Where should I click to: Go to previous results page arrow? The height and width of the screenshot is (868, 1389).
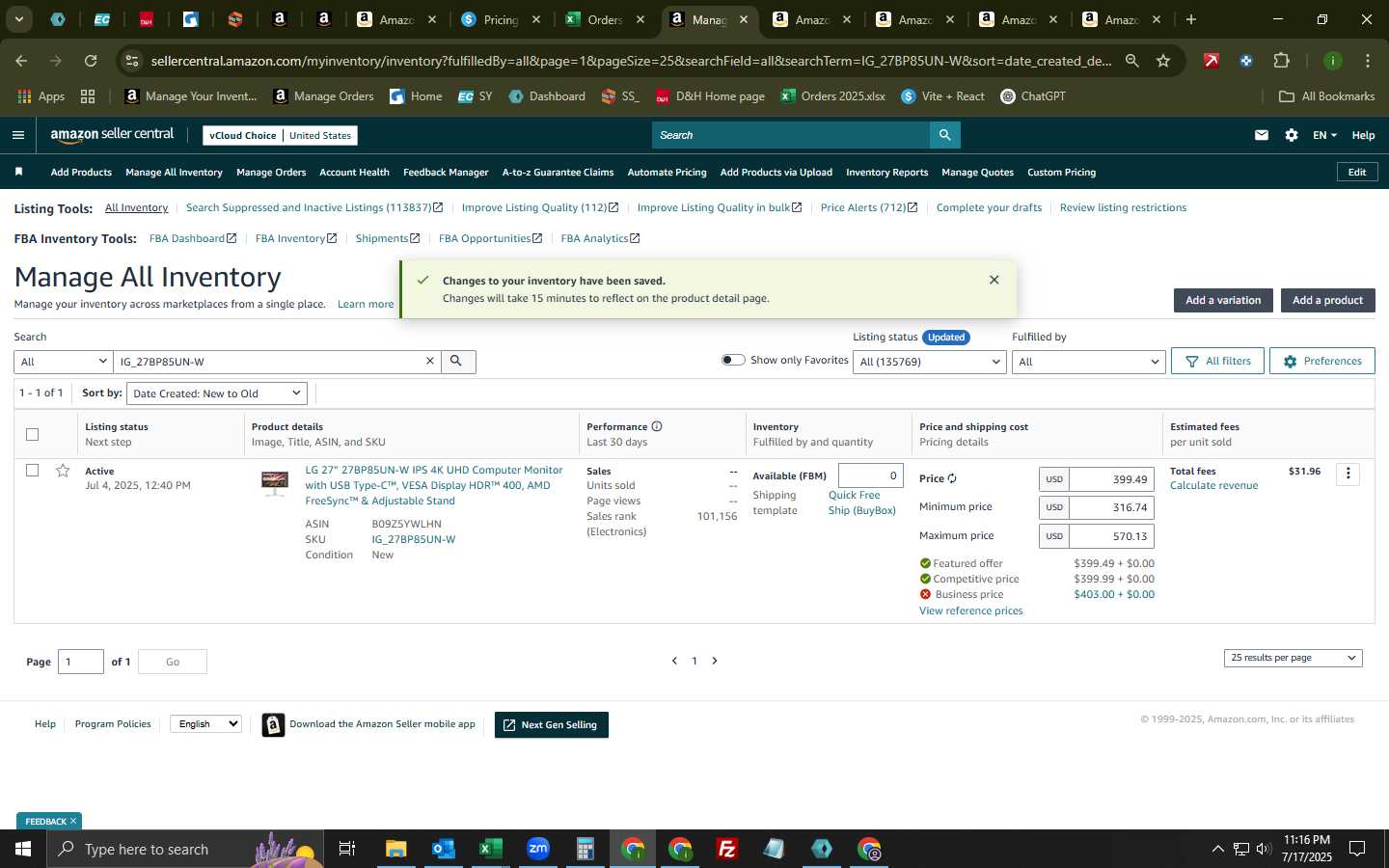point(674,661)
